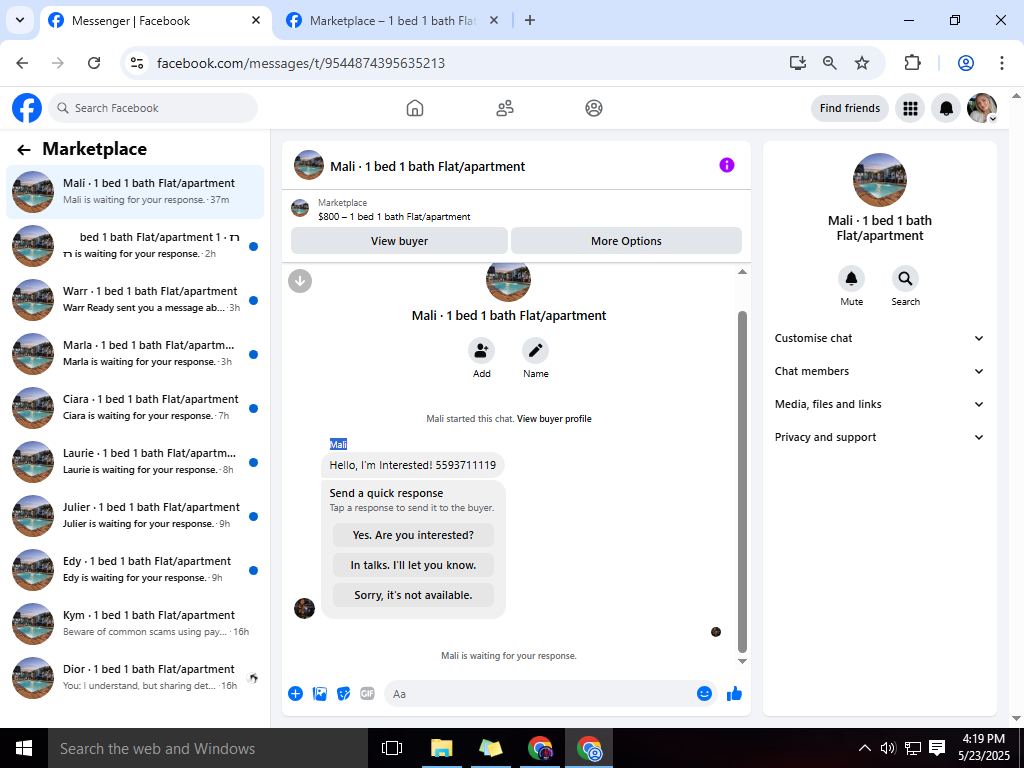Open the Facebook menu grid icon
Screen dimensions: 1024x768
910,108
